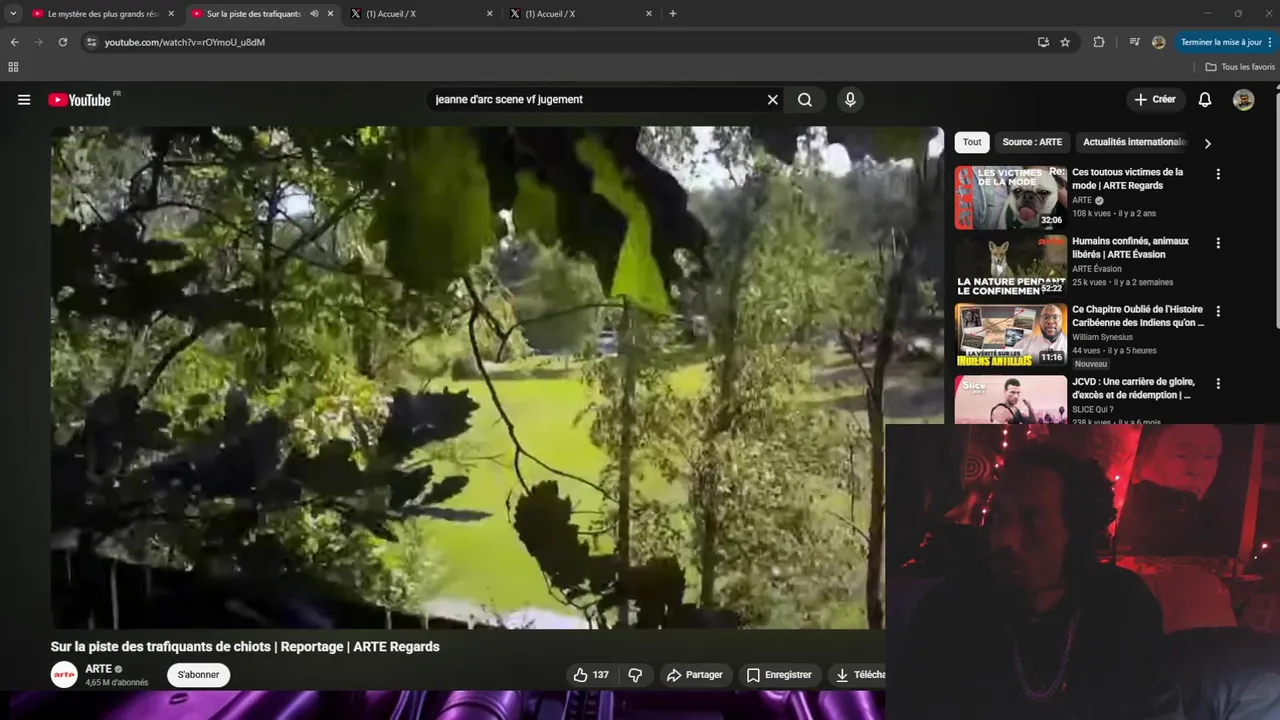Open the ARTE channel avatar
The width and height of the screenshot is (1280, 720).
coord(64,675)
